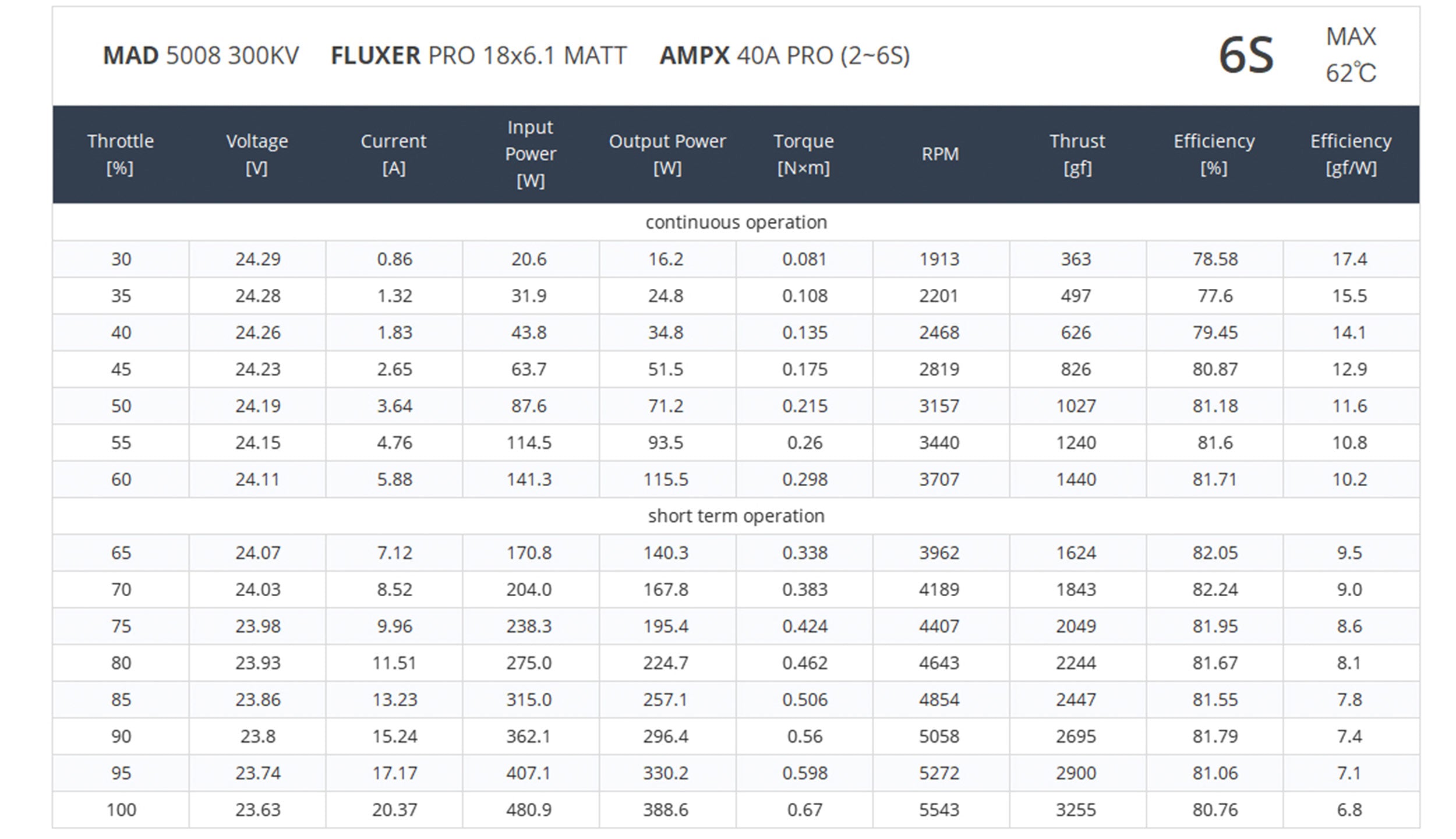Click the RPM column header
The width and height of the screenshot is (1456, 839).
tap(940, 154)
